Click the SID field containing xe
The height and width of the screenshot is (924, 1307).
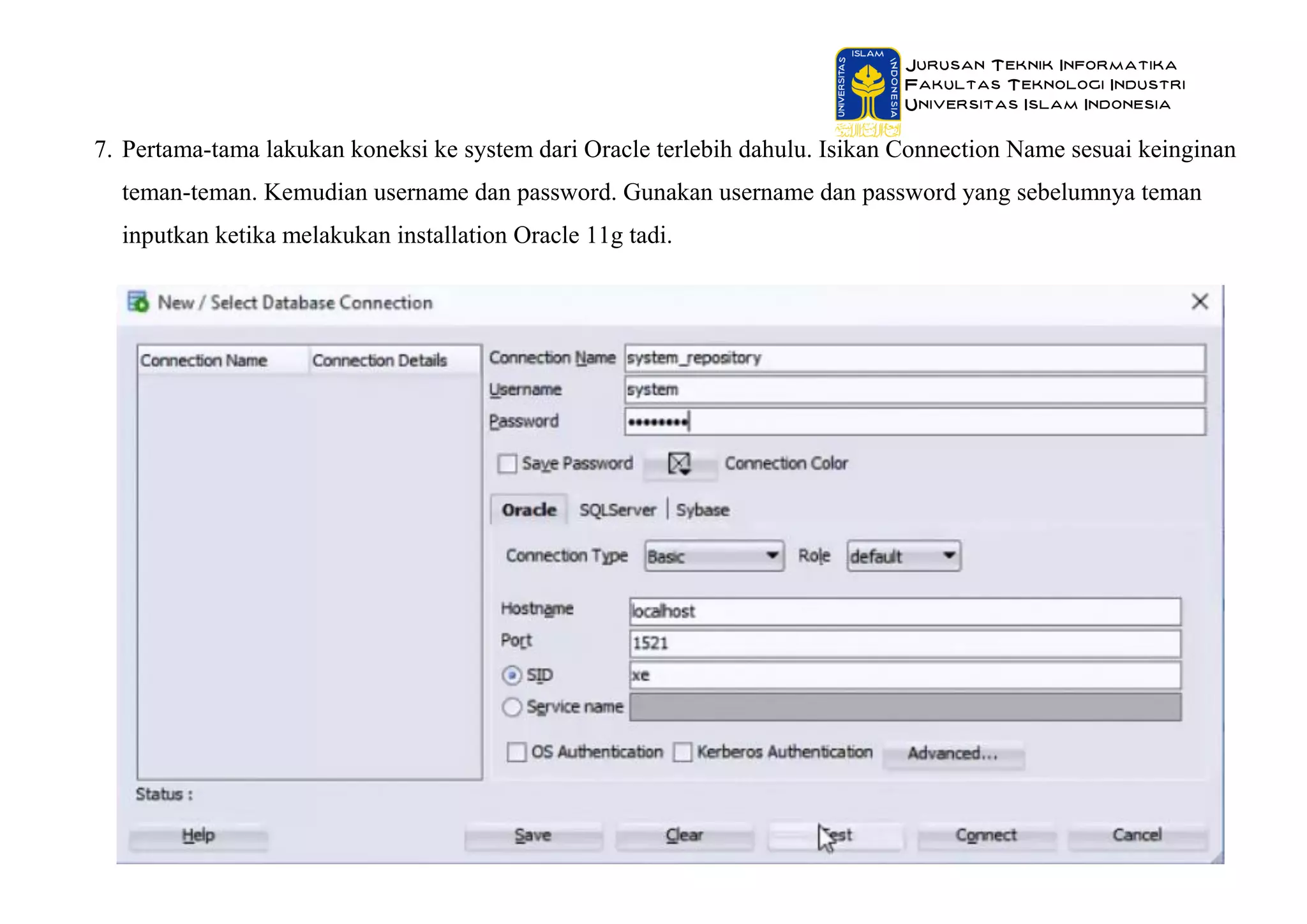[x=905, y=675]
